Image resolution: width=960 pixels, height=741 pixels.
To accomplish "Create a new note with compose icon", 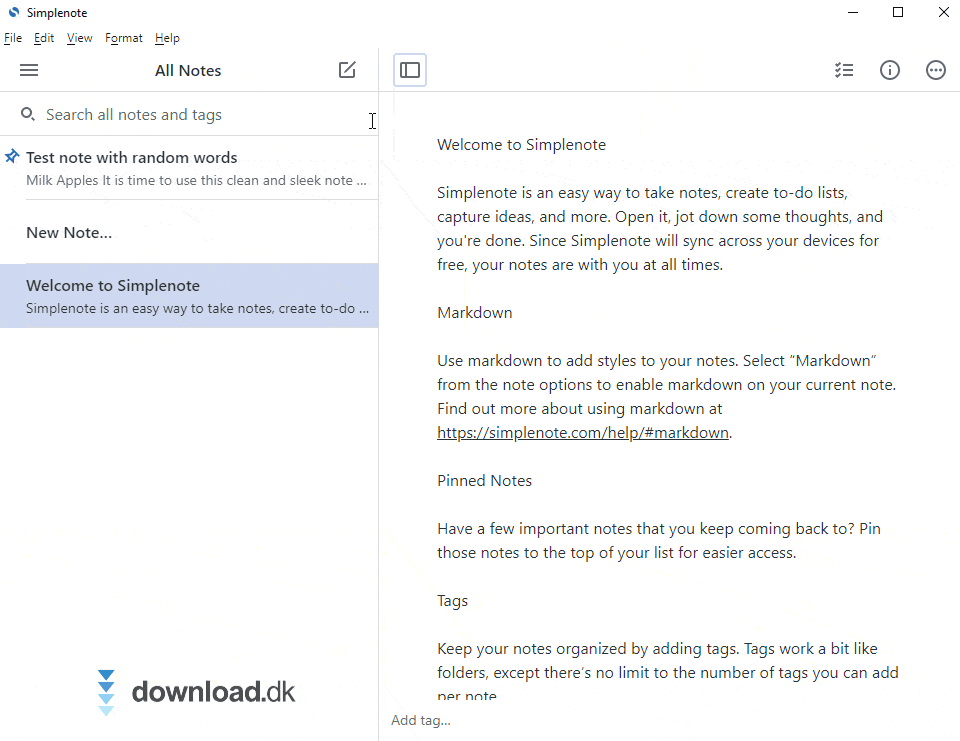I will (347, 70).
